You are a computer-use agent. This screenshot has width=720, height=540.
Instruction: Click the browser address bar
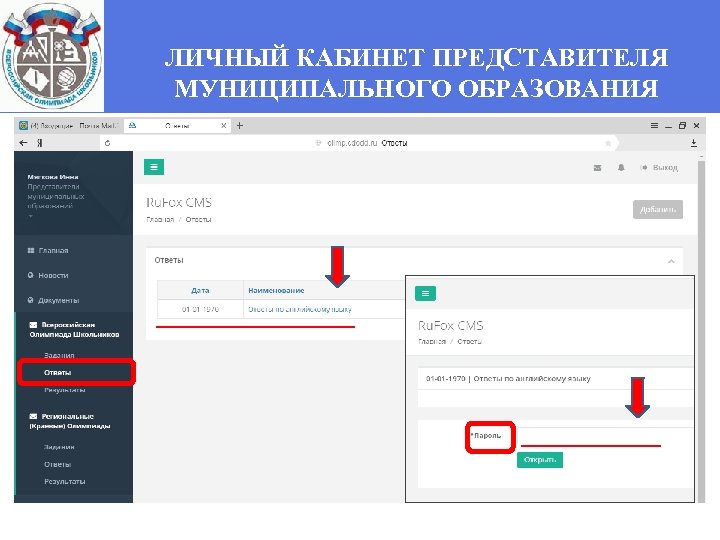tap(358, 143)
